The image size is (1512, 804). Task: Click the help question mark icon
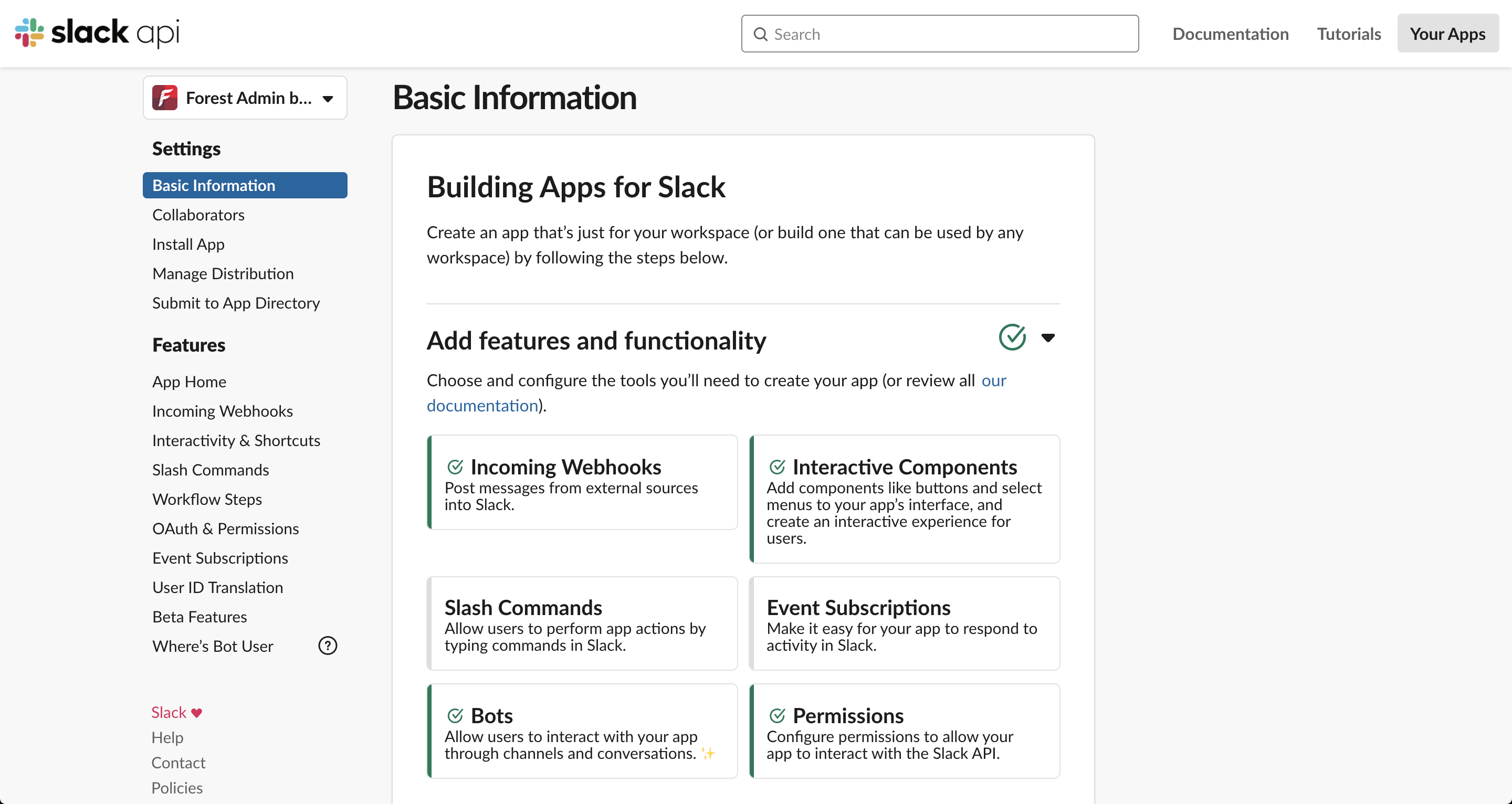point(328,646)
